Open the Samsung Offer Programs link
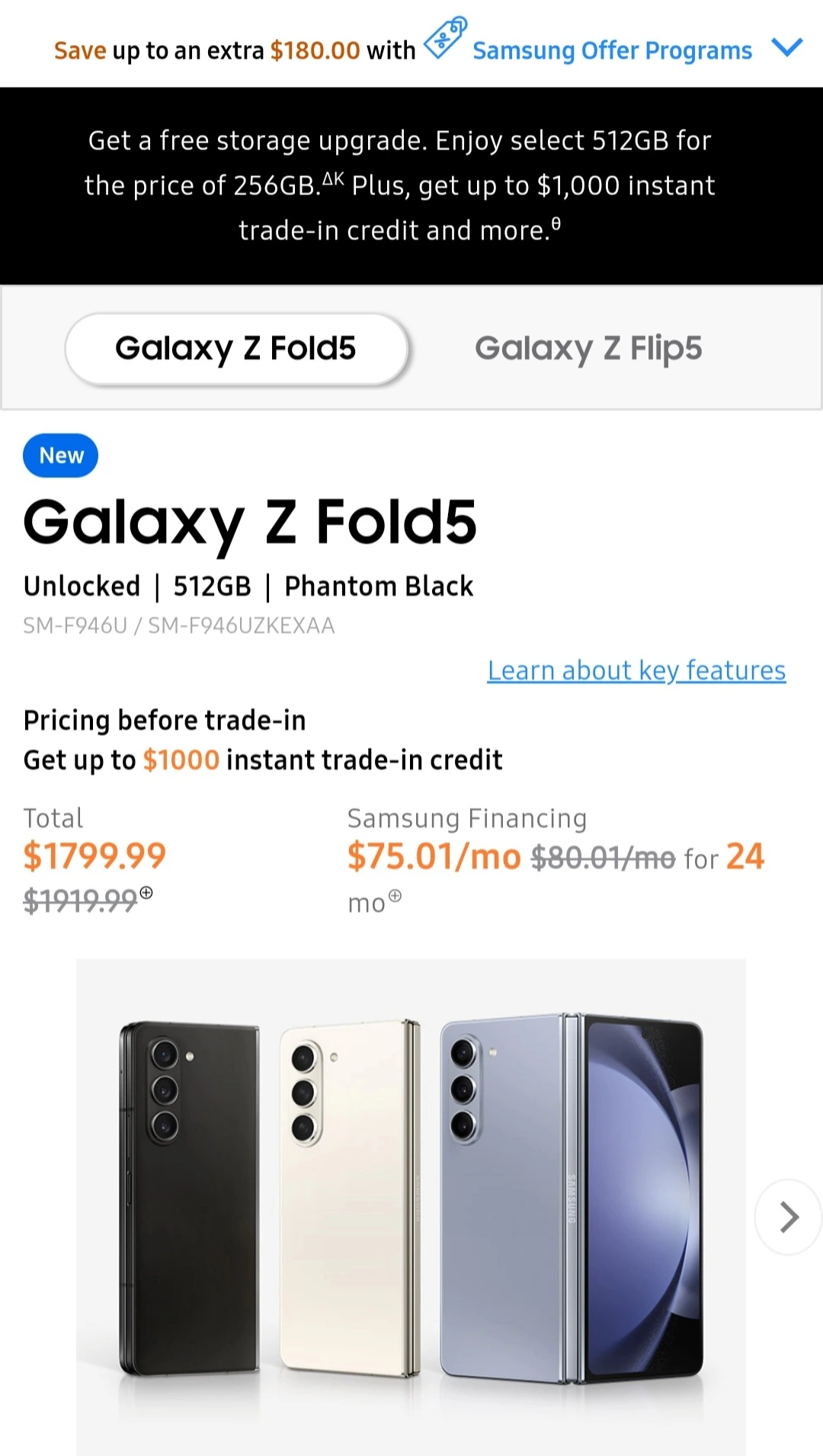This screenshot has width=823, height=1456. 612,51
